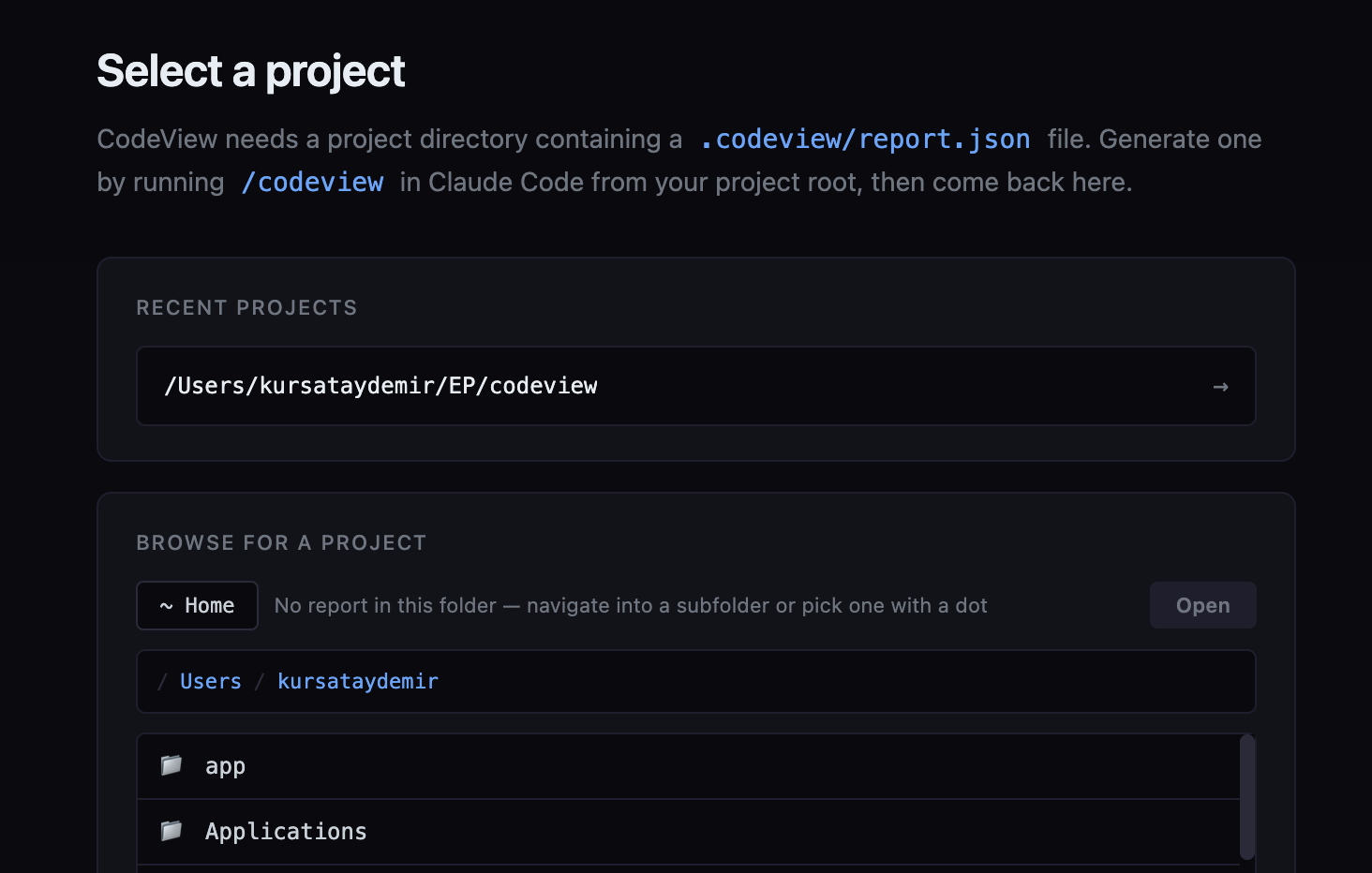Click the /codeview command text
The image size is (1372, 873).
tap(312, 183)
